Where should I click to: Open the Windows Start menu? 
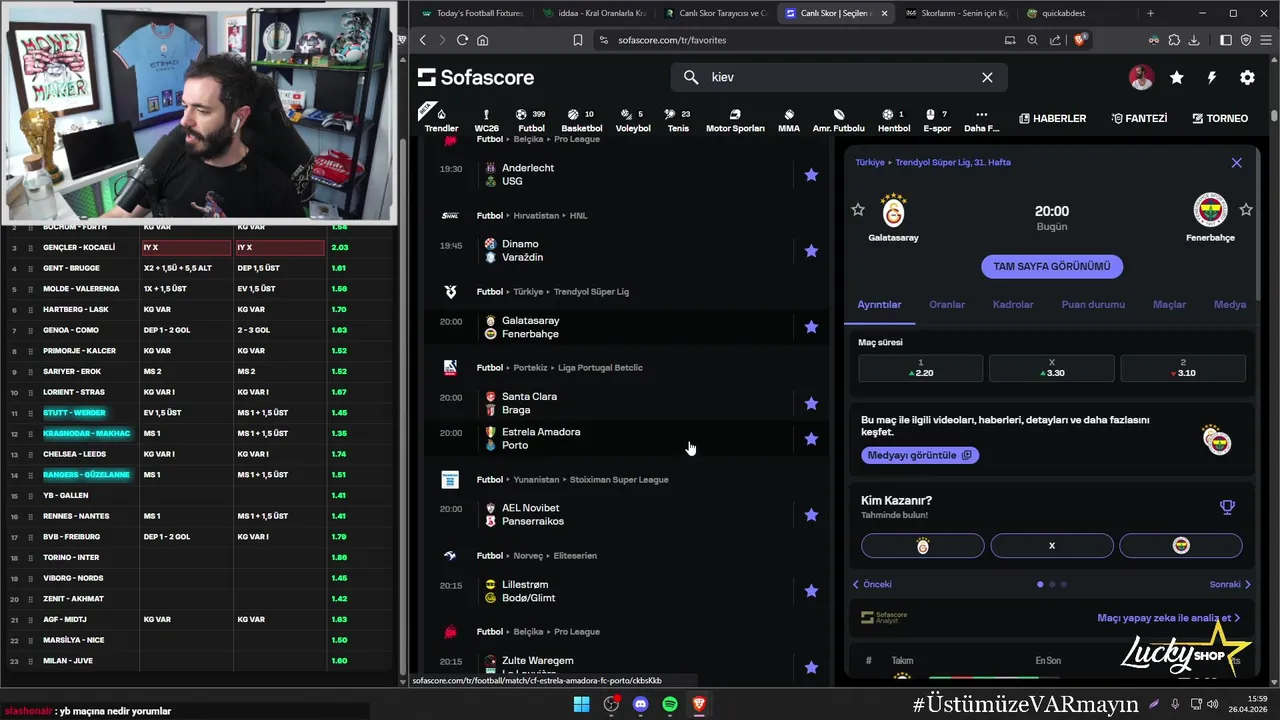pyautogui.click(x=581, y=704)
